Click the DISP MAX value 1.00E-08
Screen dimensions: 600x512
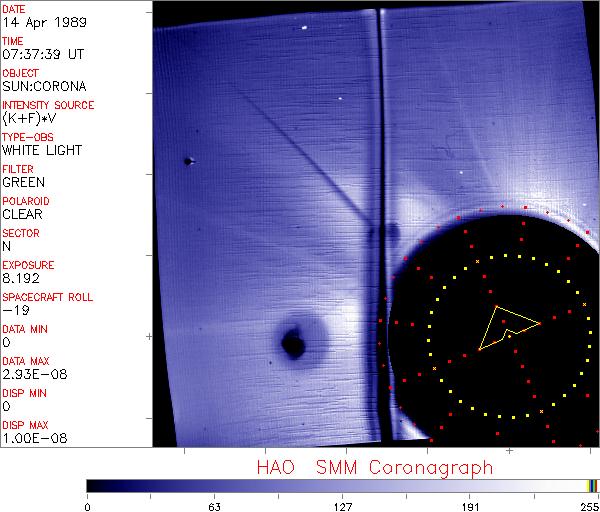34,439
